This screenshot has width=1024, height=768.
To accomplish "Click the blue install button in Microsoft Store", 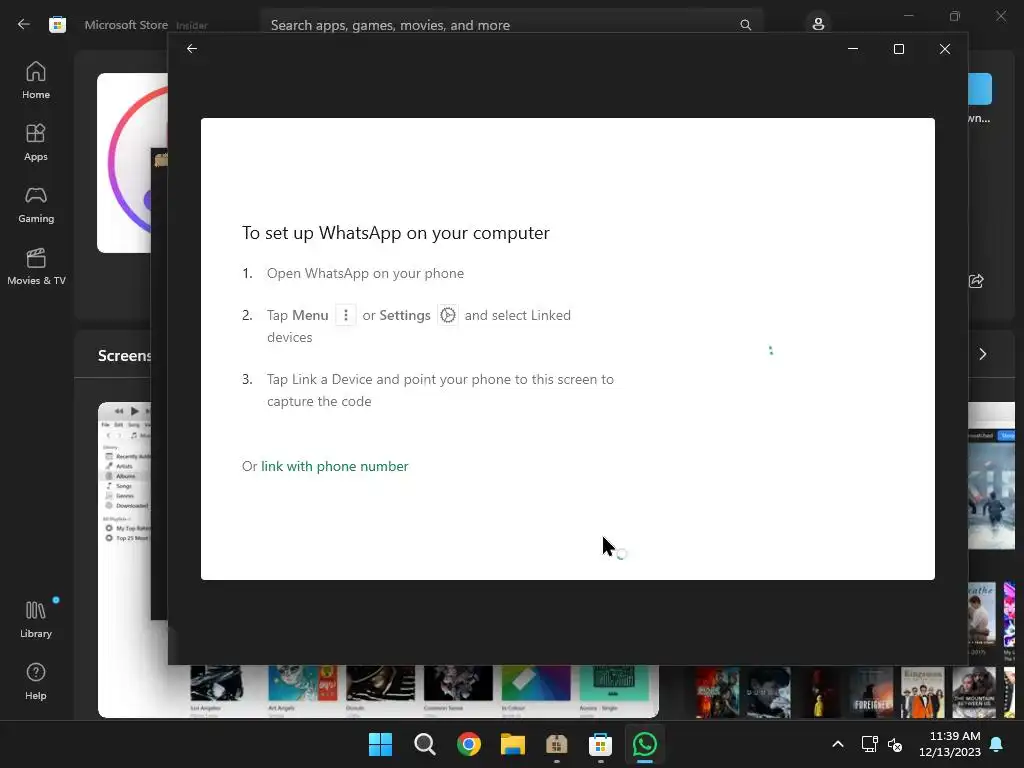I will pyautogui.click(x=980, y=89).
